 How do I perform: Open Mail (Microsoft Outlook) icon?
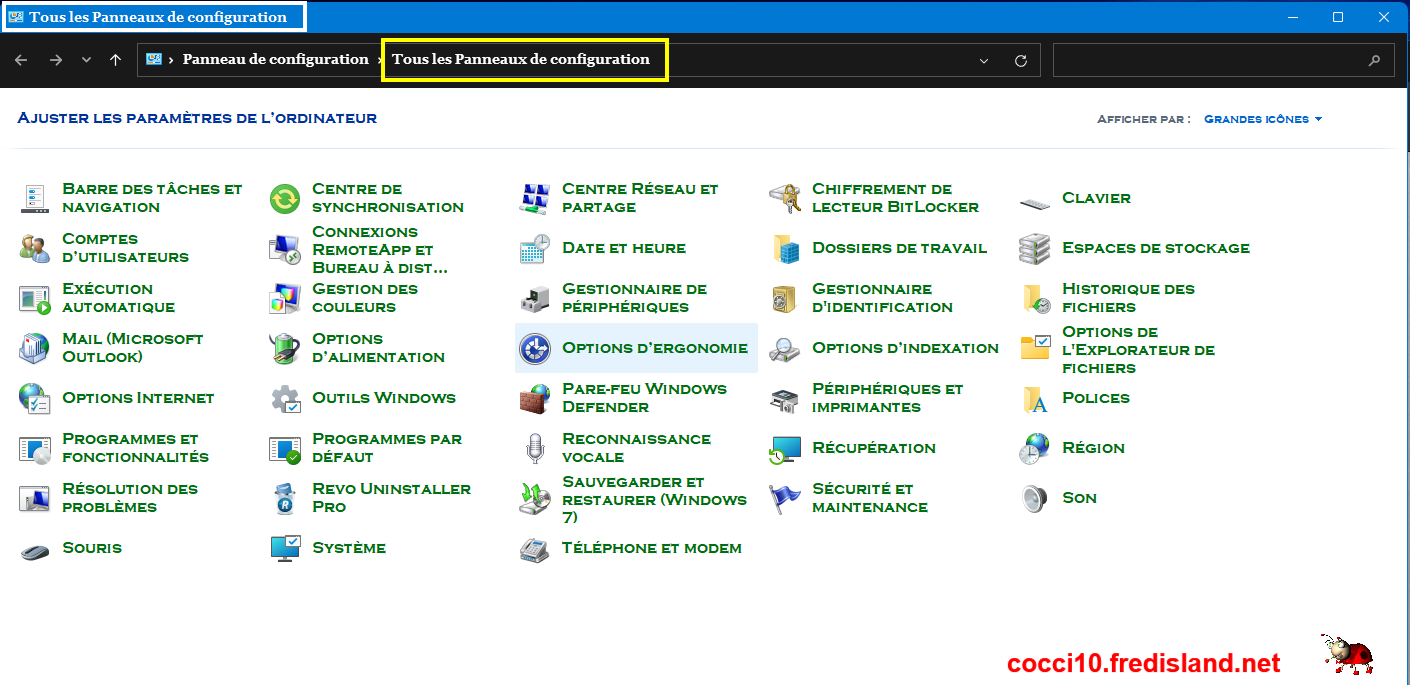[35, 348]
